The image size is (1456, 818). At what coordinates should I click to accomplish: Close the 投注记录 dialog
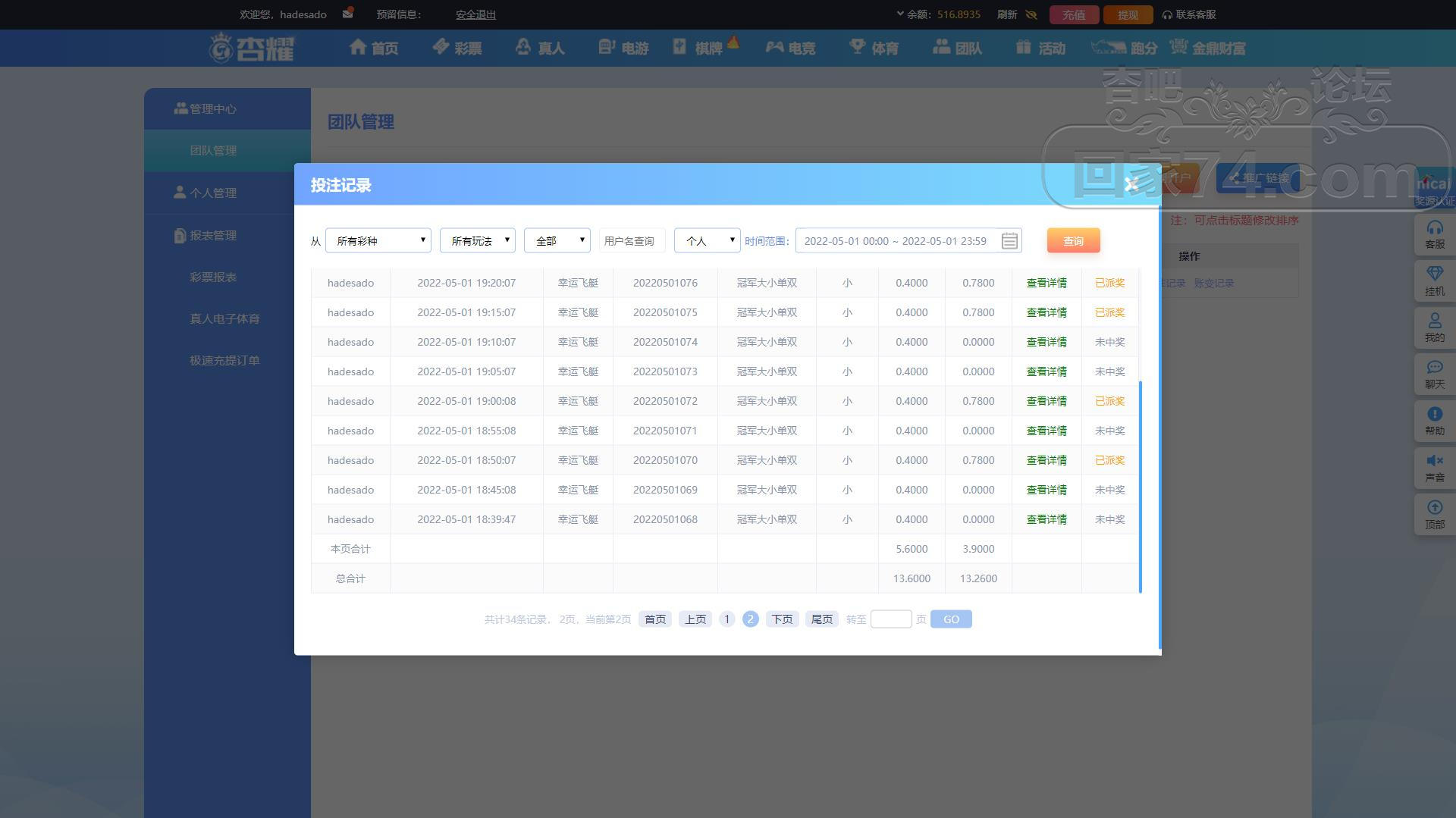click(1131, 184)
